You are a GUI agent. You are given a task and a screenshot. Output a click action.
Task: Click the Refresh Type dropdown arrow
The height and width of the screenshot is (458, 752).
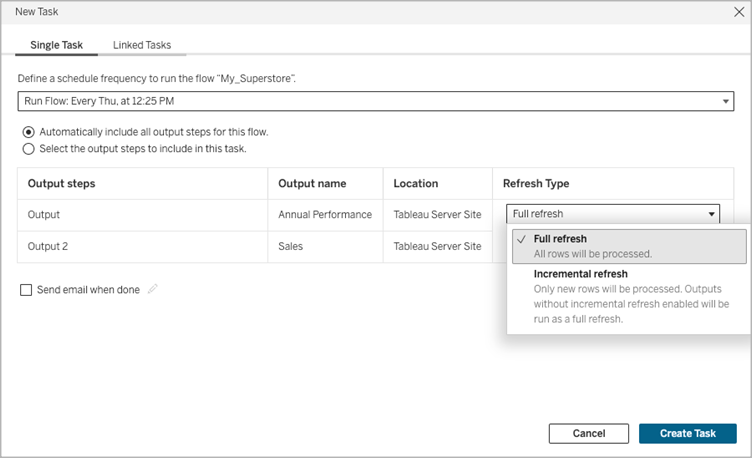point(712,214)
